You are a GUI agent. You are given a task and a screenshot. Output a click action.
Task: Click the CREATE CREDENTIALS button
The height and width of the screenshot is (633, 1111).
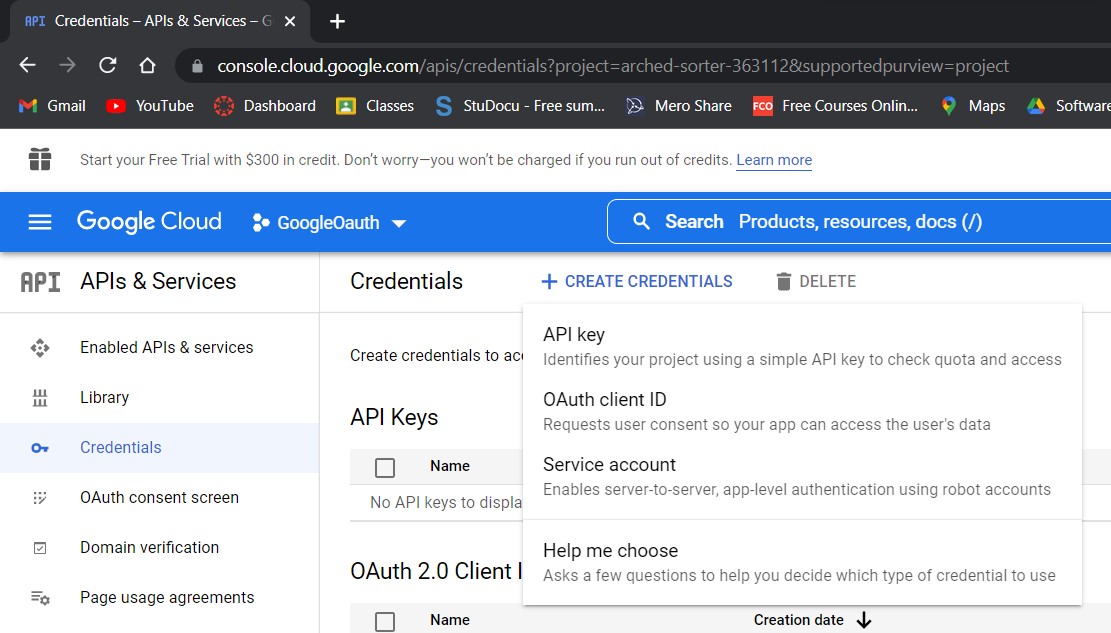636,281
